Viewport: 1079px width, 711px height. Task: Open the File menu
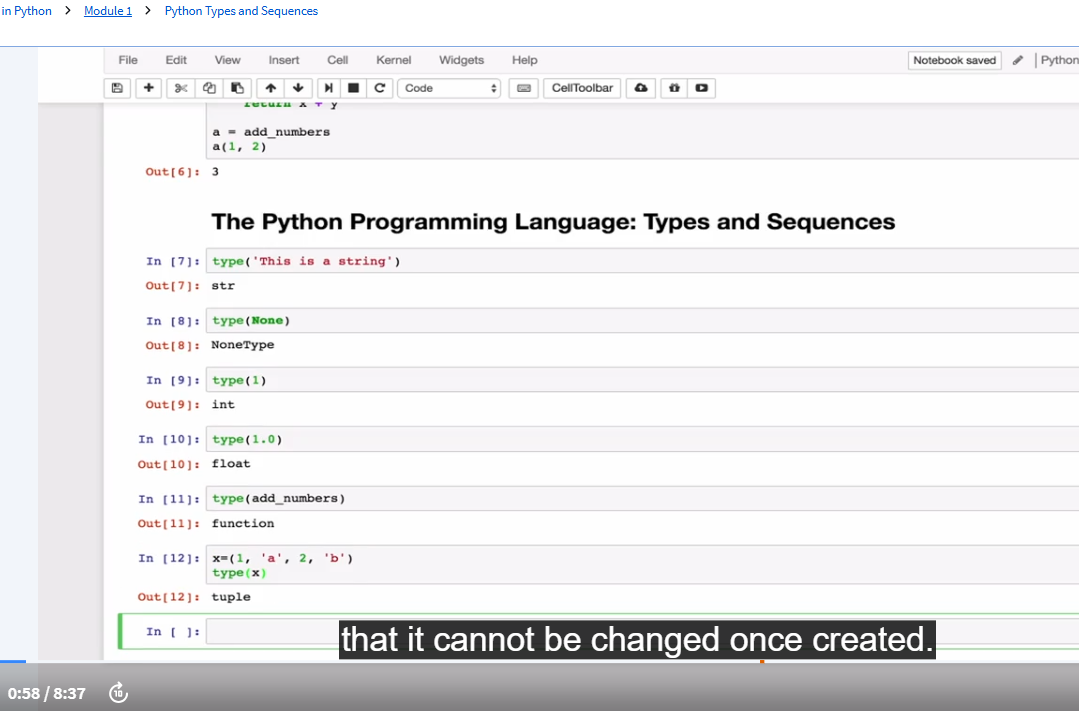(128, 60)
